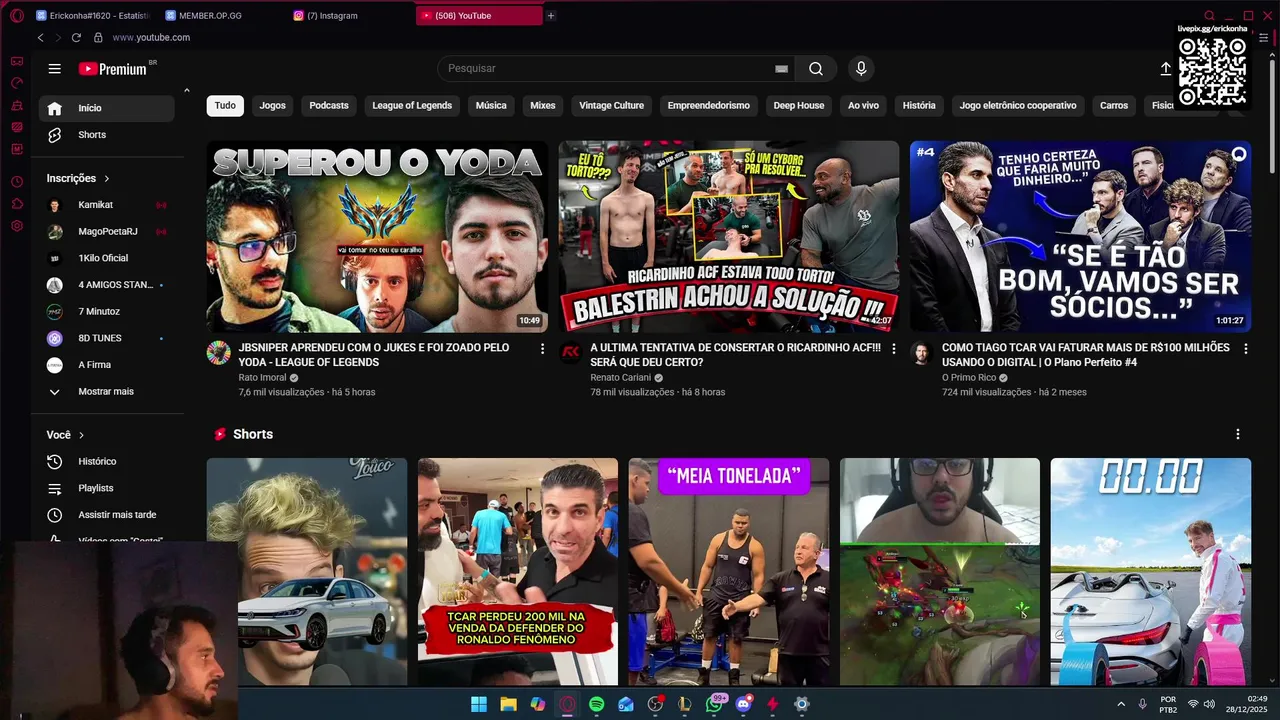Open BALESTRIN ACHOU A SOLUÇÃO video thumbnail
The height and width of the screenshot is (720, 1280).
(729, 236)
